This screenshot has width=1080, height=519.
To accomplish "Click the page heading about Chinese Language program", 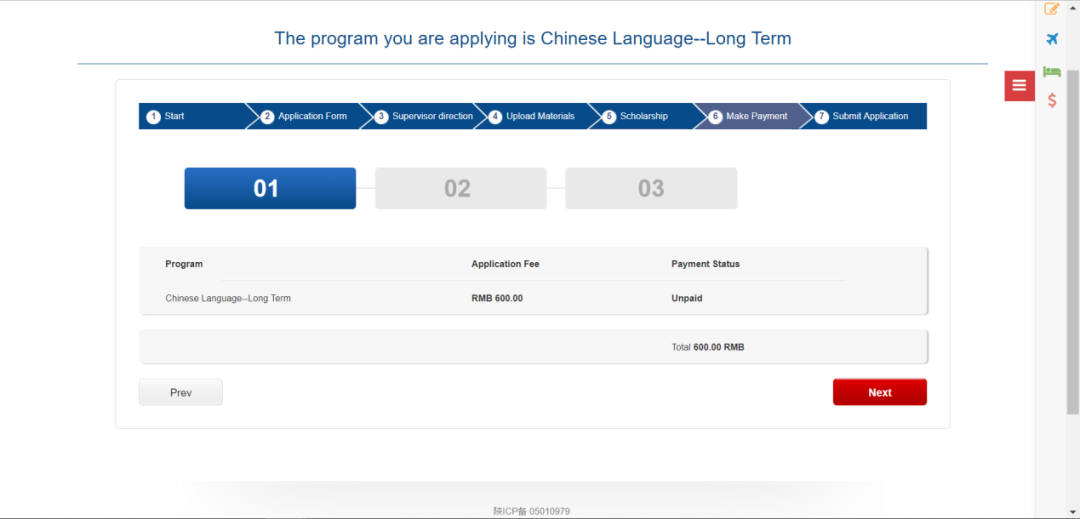I will pyautogui.click(x=532, y=38).
